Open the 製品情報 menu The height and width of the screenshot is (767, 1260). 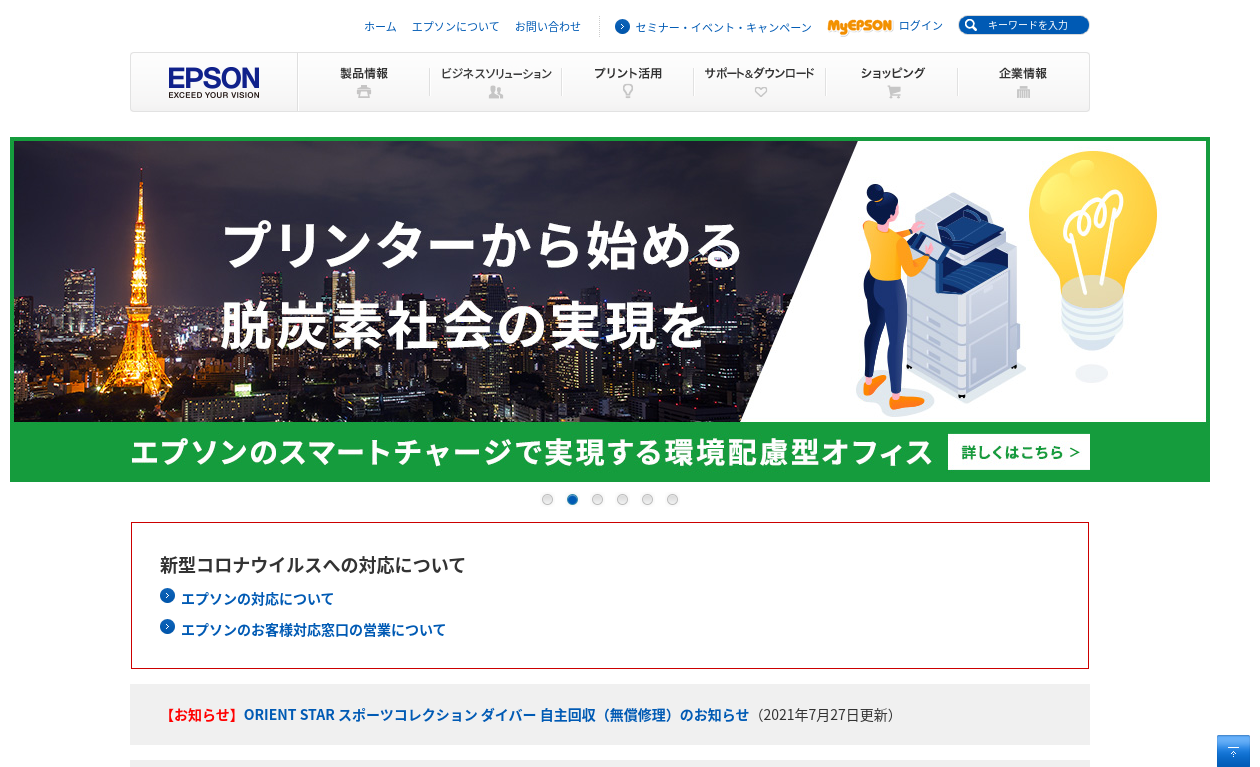364,82
